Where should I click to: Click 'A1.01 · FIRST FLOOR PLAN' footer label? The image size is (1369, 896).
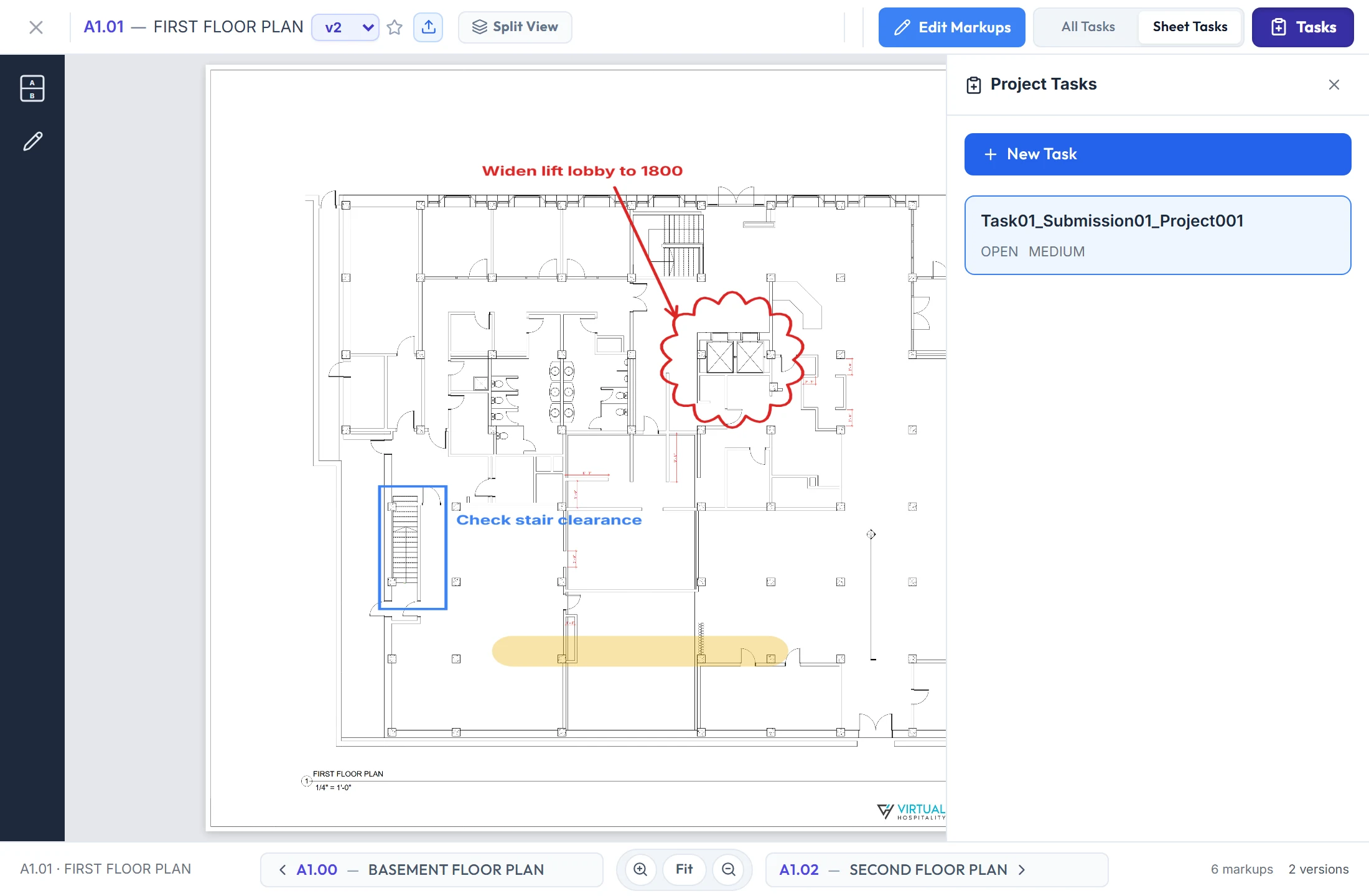point(106,869)
